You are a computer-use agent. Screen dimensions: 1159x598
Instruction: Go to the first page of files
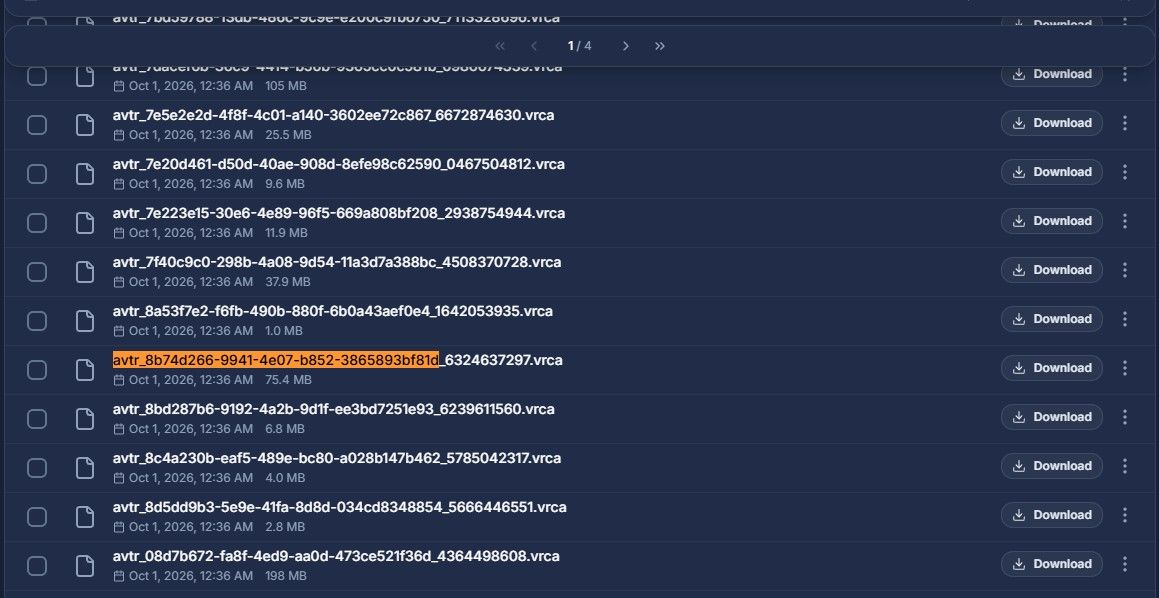(x=500, y=46)
